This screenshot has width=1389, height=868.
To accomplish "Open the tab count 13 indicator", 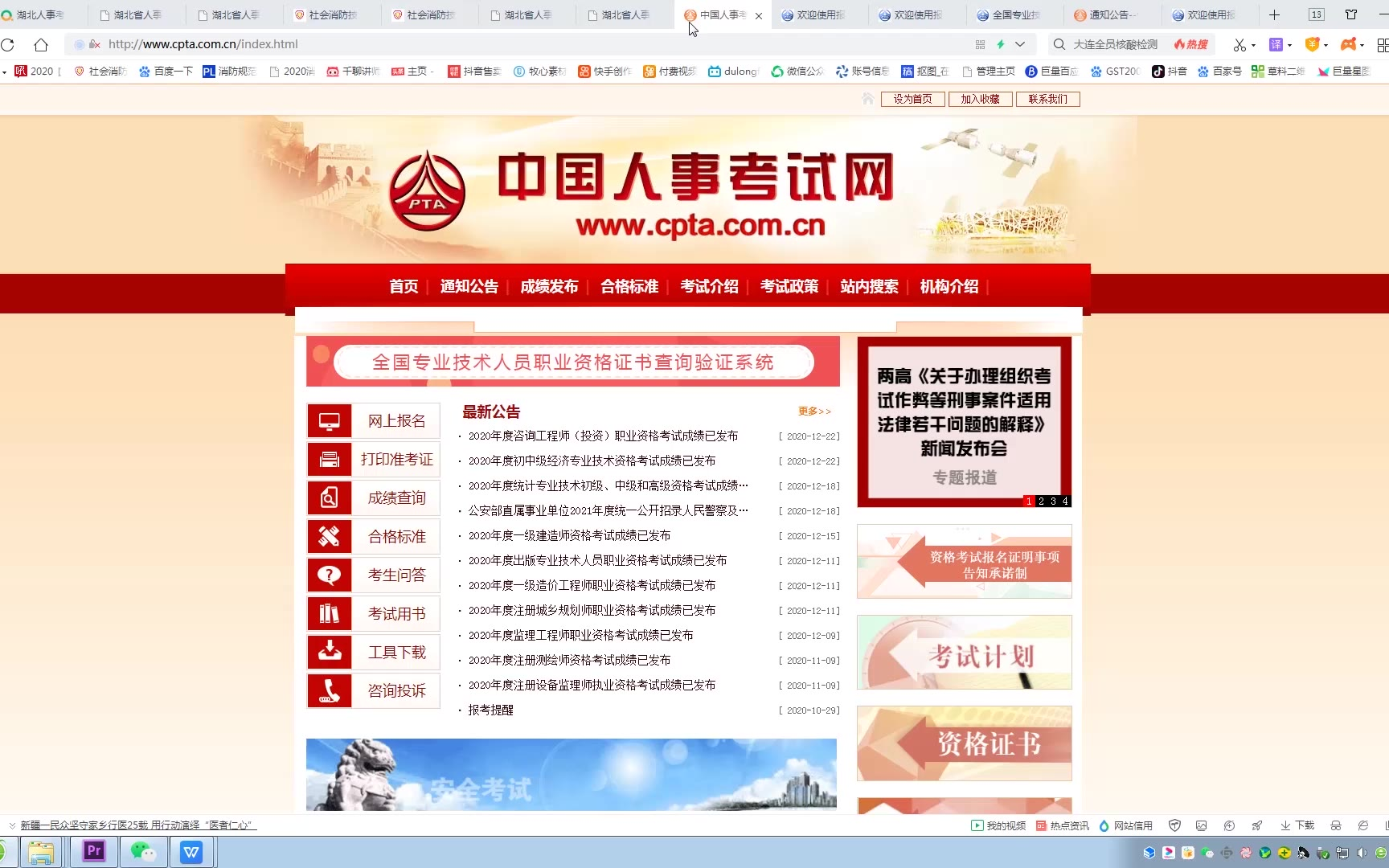I will 1317,14.
